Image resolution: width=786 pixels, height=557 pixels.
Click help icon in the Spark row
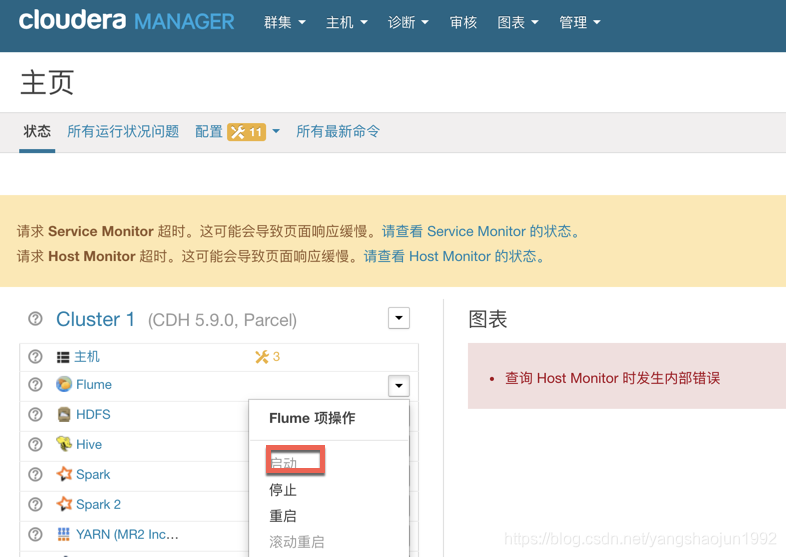coord(35,474)
